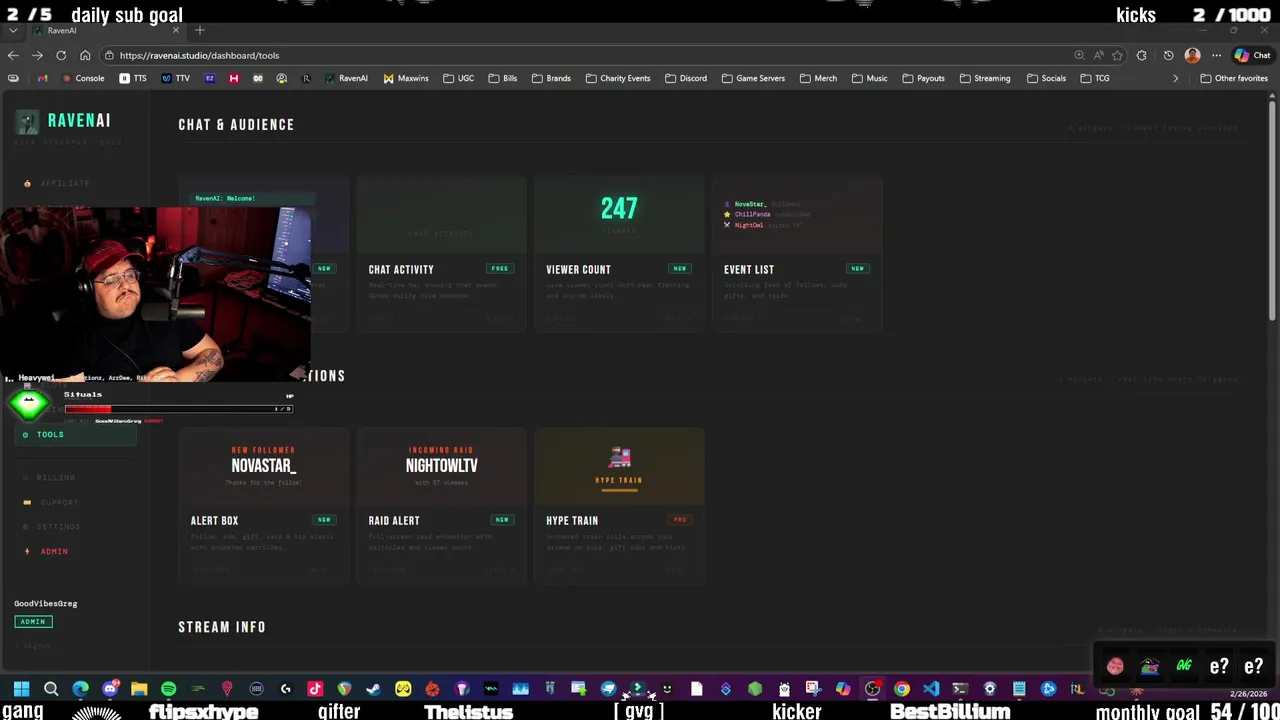Open the Copilot Chat button

(x=1253, y=55)
